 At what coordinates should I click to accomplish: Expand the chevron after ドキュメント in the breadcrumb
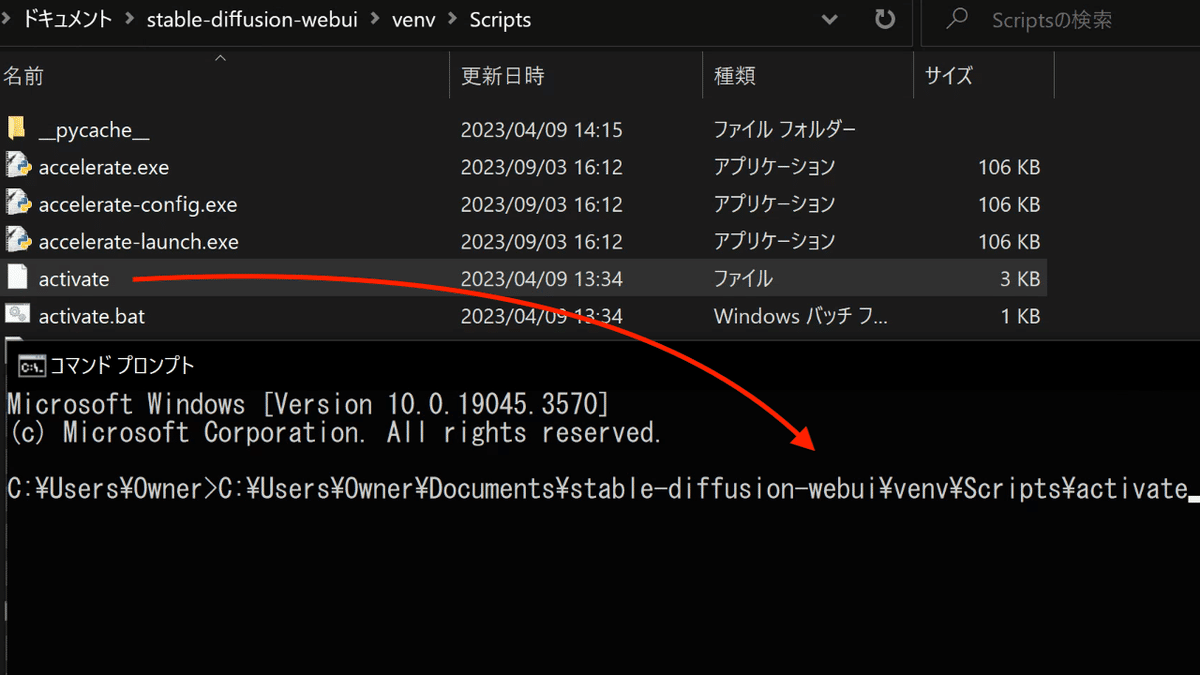click(x=131, y=20)
